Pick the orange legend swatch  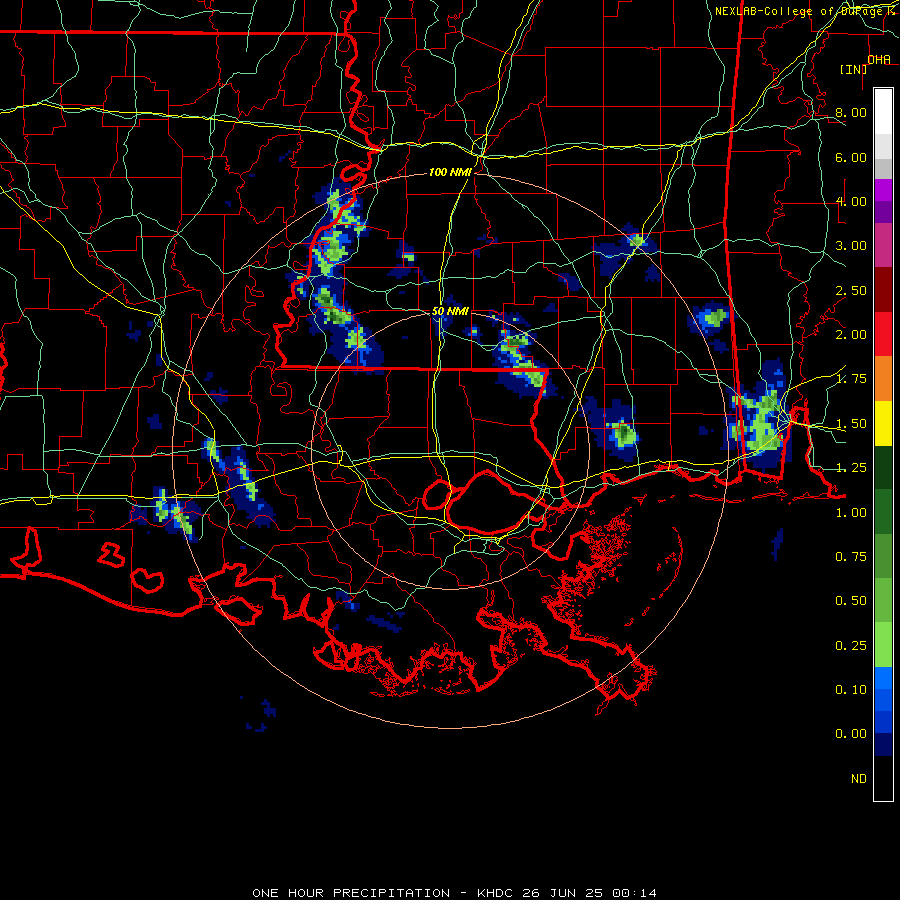pyautogui.click(x=883, y=378)
